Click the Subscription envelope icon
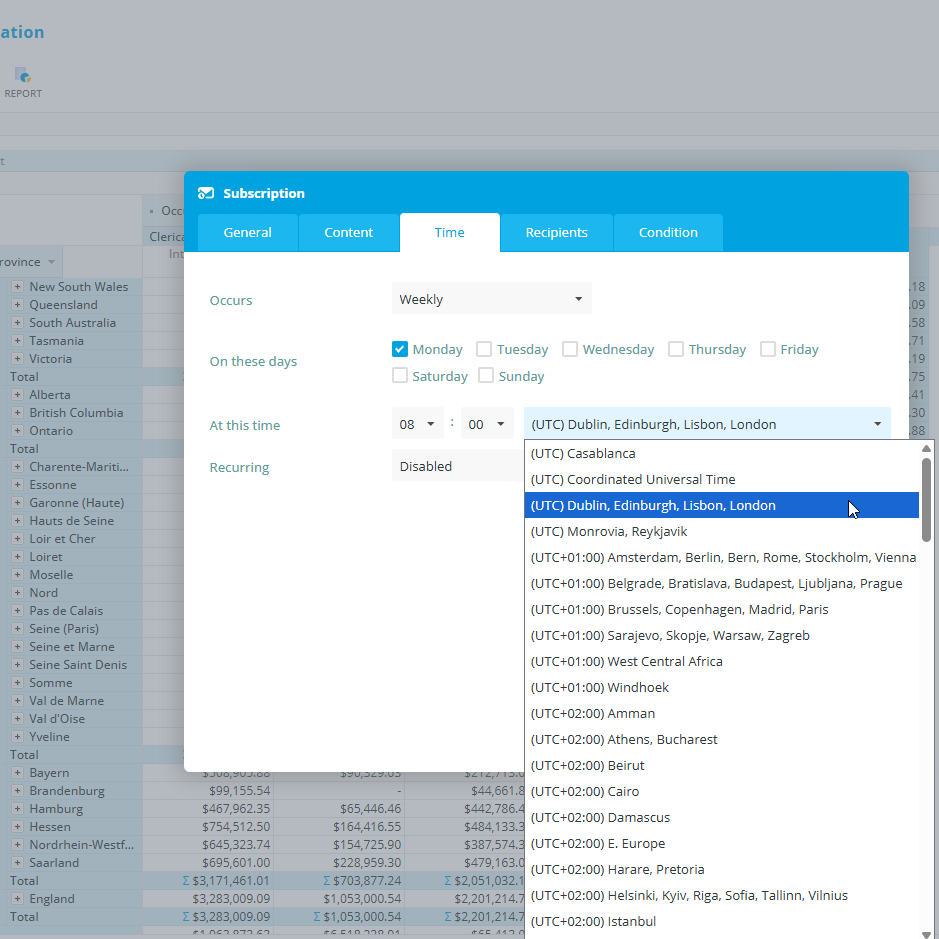This screenshot has width=939, height=939. 206,193
